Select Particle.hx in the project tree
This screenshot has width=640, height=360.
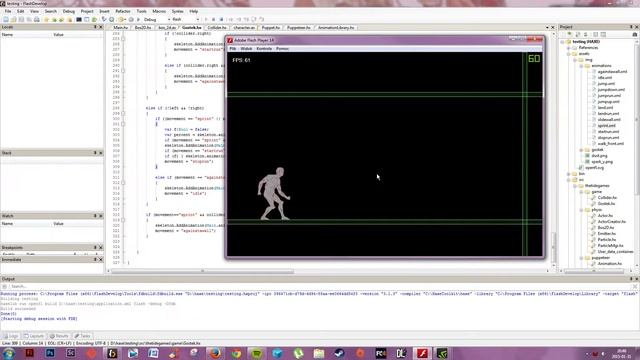pos(607,240)
